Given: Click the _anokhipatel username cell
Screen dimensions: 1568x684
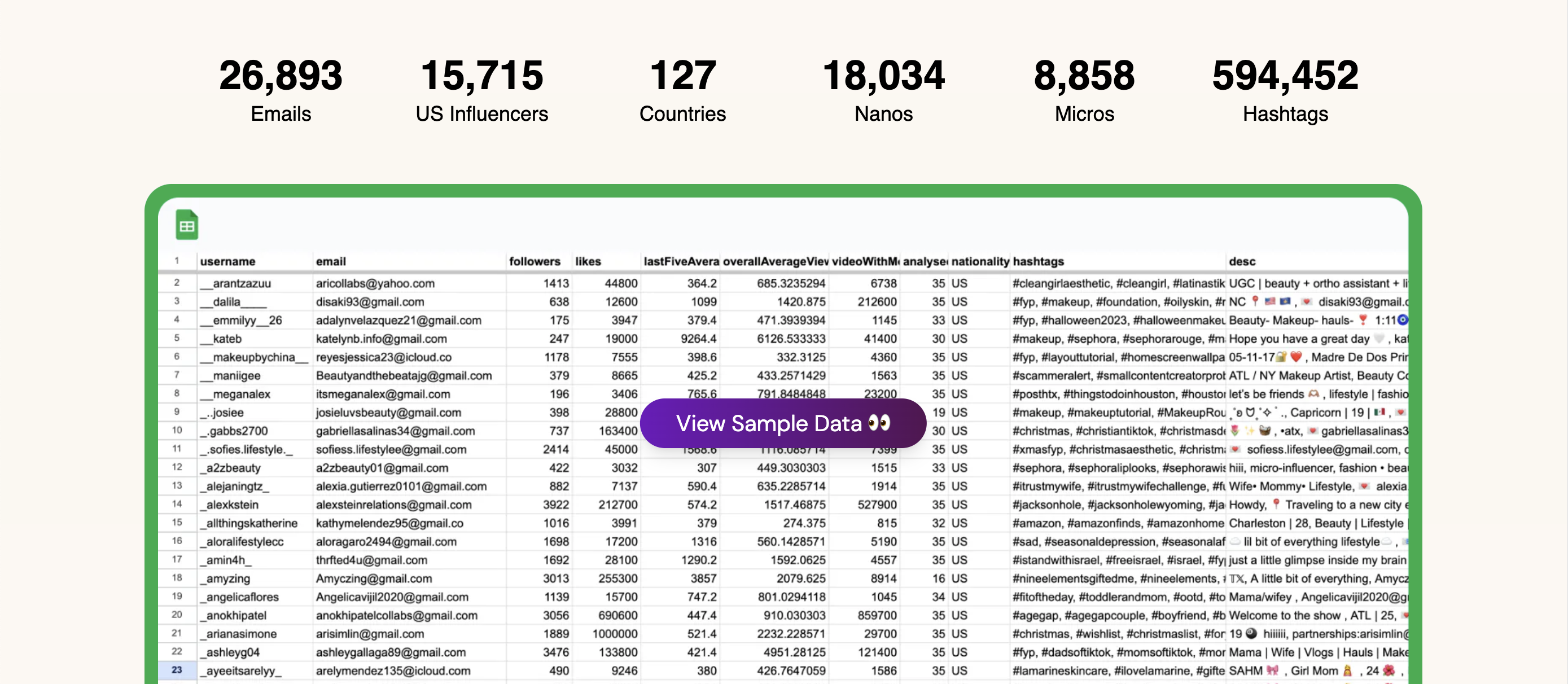Looking at the screenshot, I should pos(236,615).
